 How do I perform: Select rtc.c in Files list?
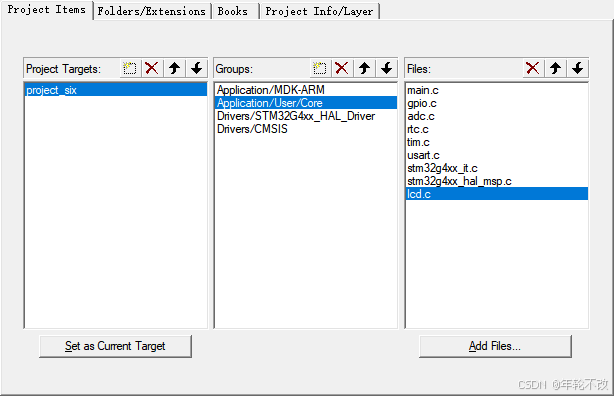click(497, 129)
